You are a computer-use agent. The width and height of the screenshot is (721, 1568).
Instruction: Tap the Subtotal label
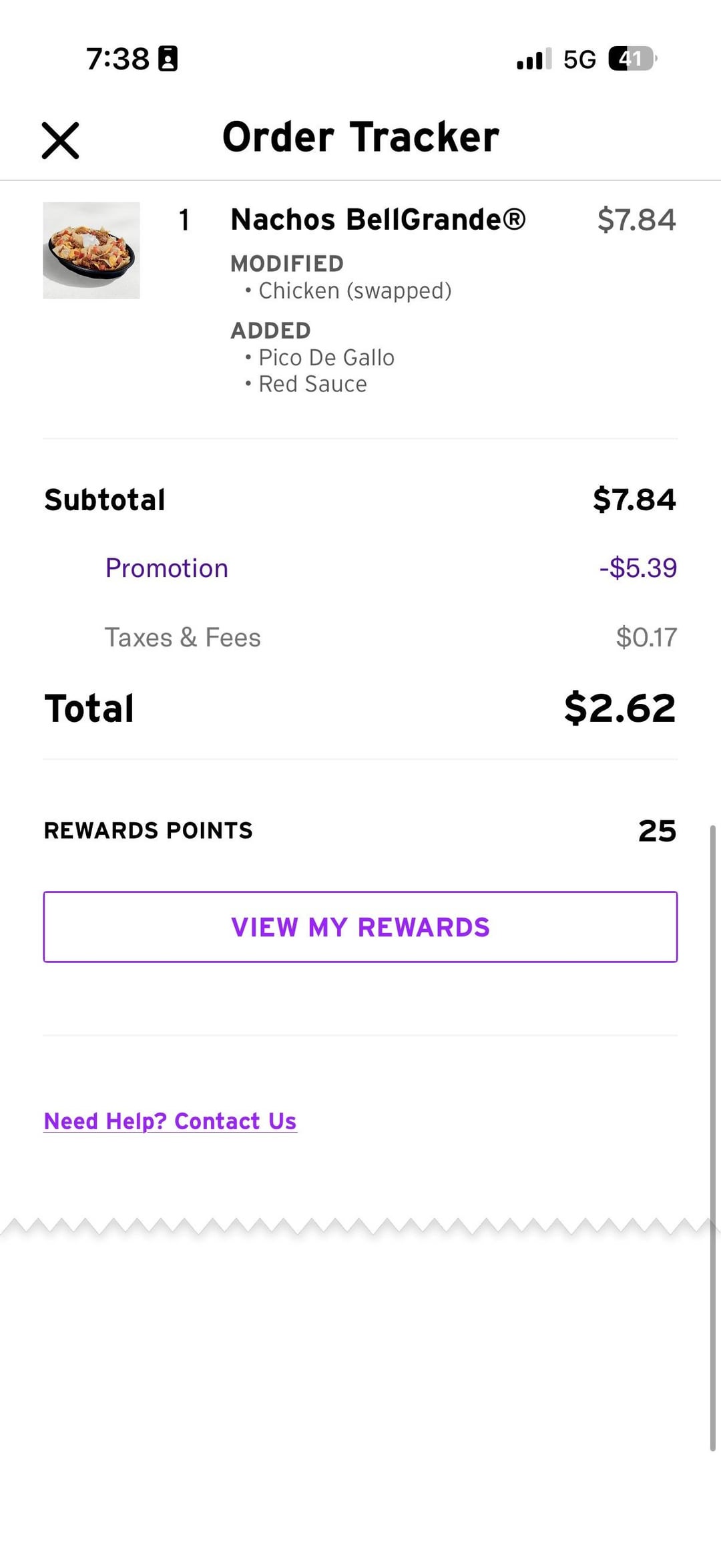point(105,500)
